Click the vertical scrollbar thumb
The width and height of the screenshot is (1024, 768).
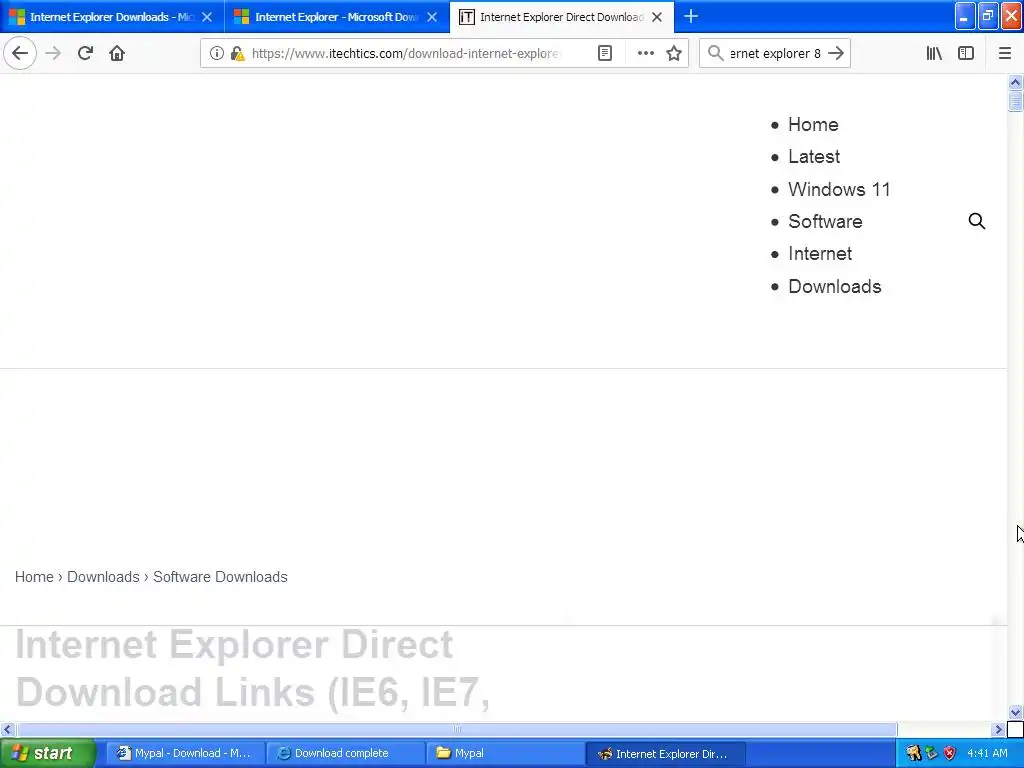(1015, 101)
